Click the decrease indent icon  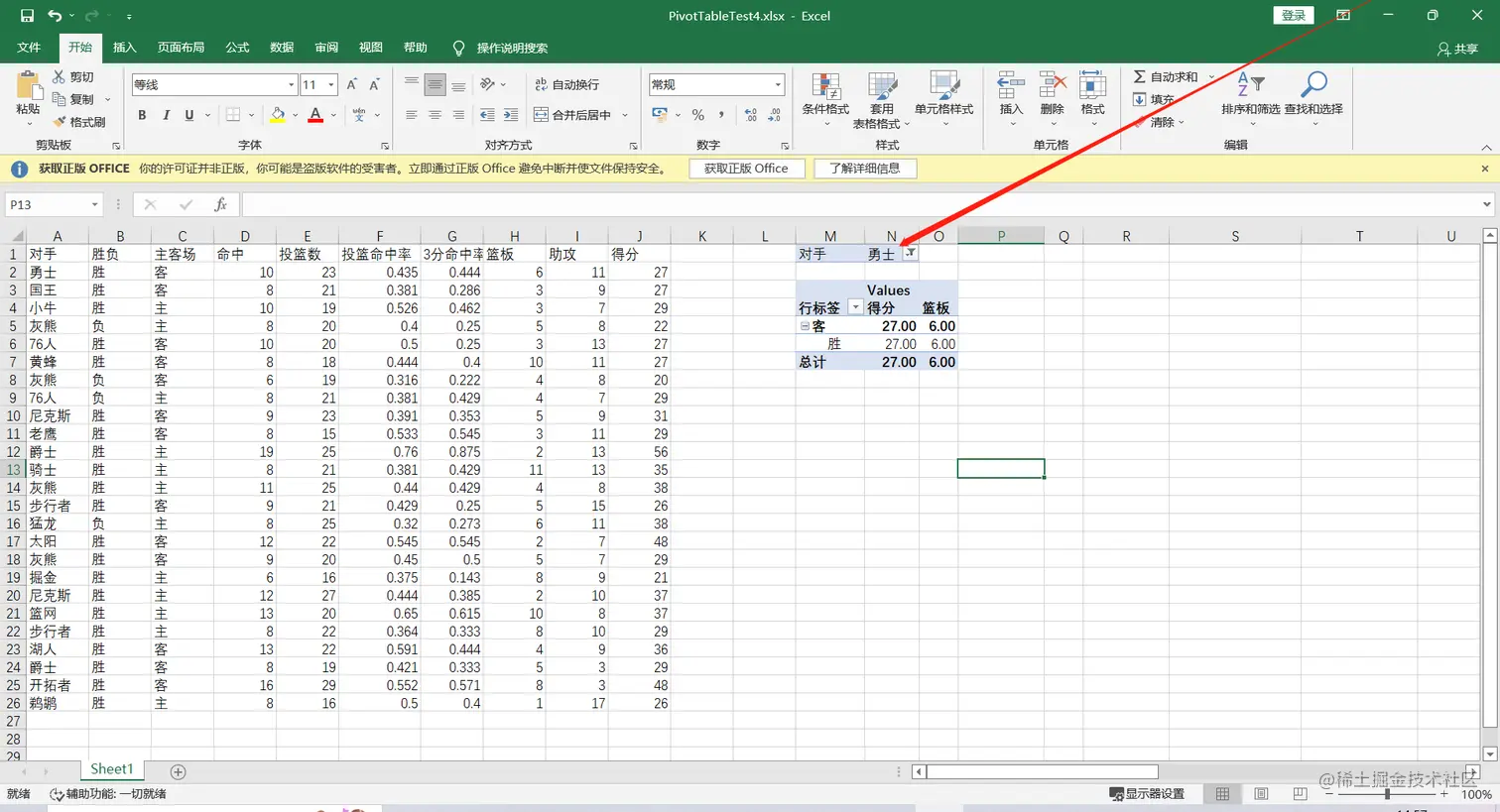tap(487, 115)
